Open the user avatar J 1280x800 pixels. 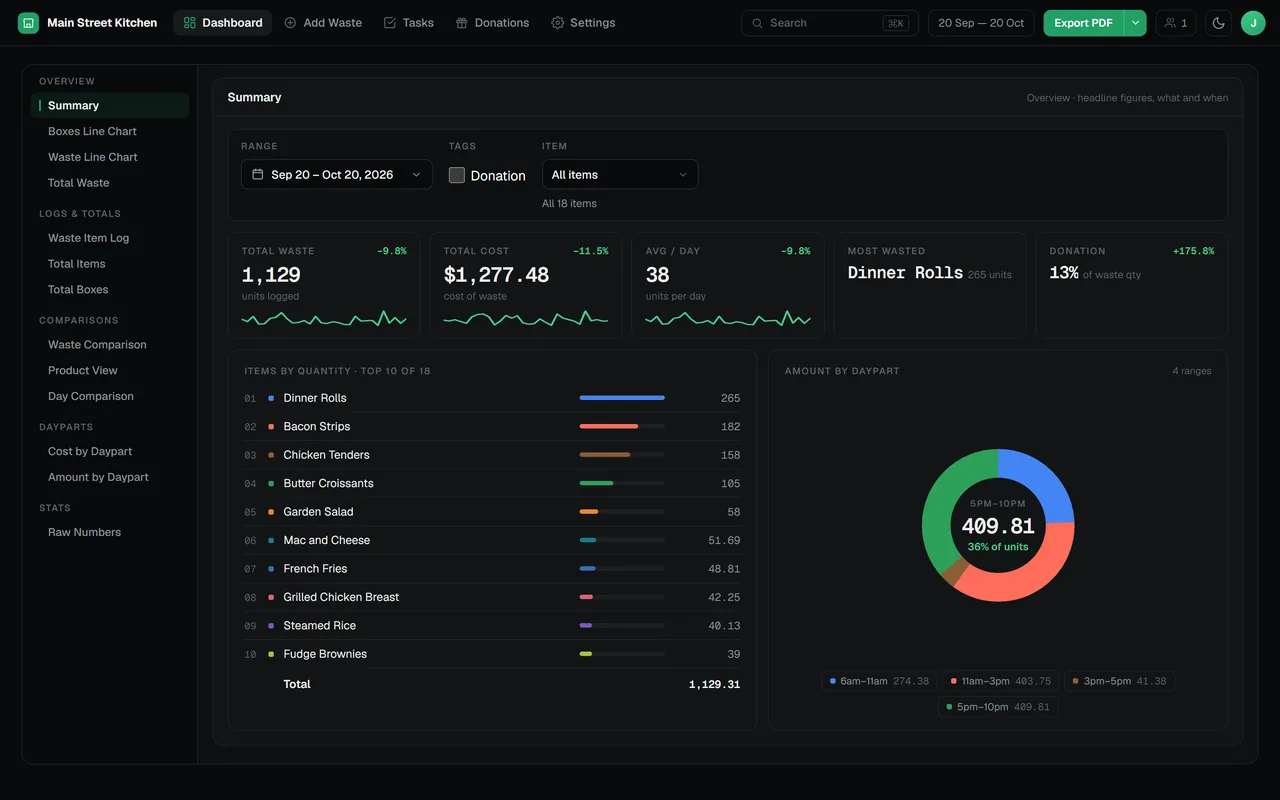coord(1253,23)
